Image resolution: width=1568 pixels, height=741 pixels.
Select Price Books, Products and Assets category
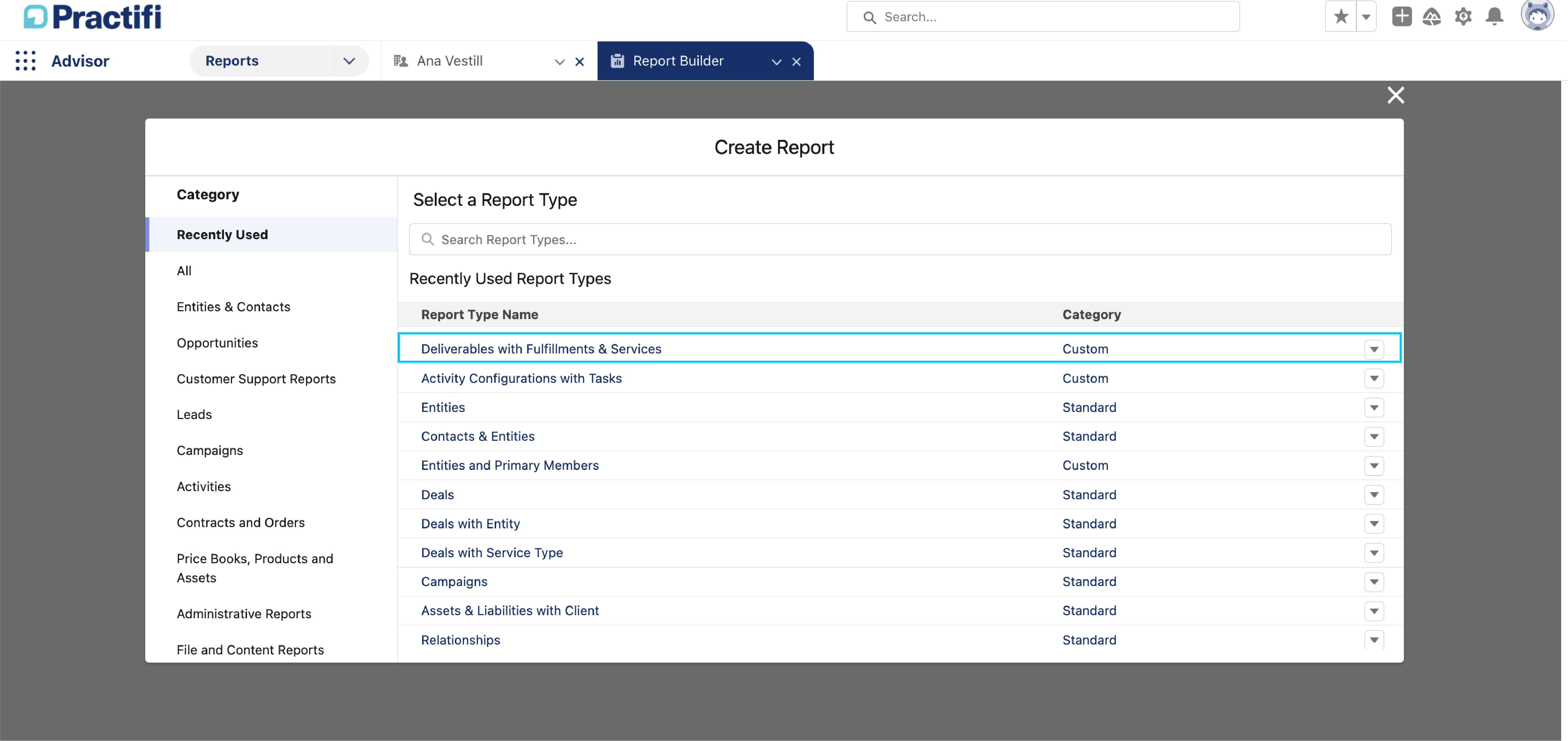pyautogui.click(x=255, y=568)
